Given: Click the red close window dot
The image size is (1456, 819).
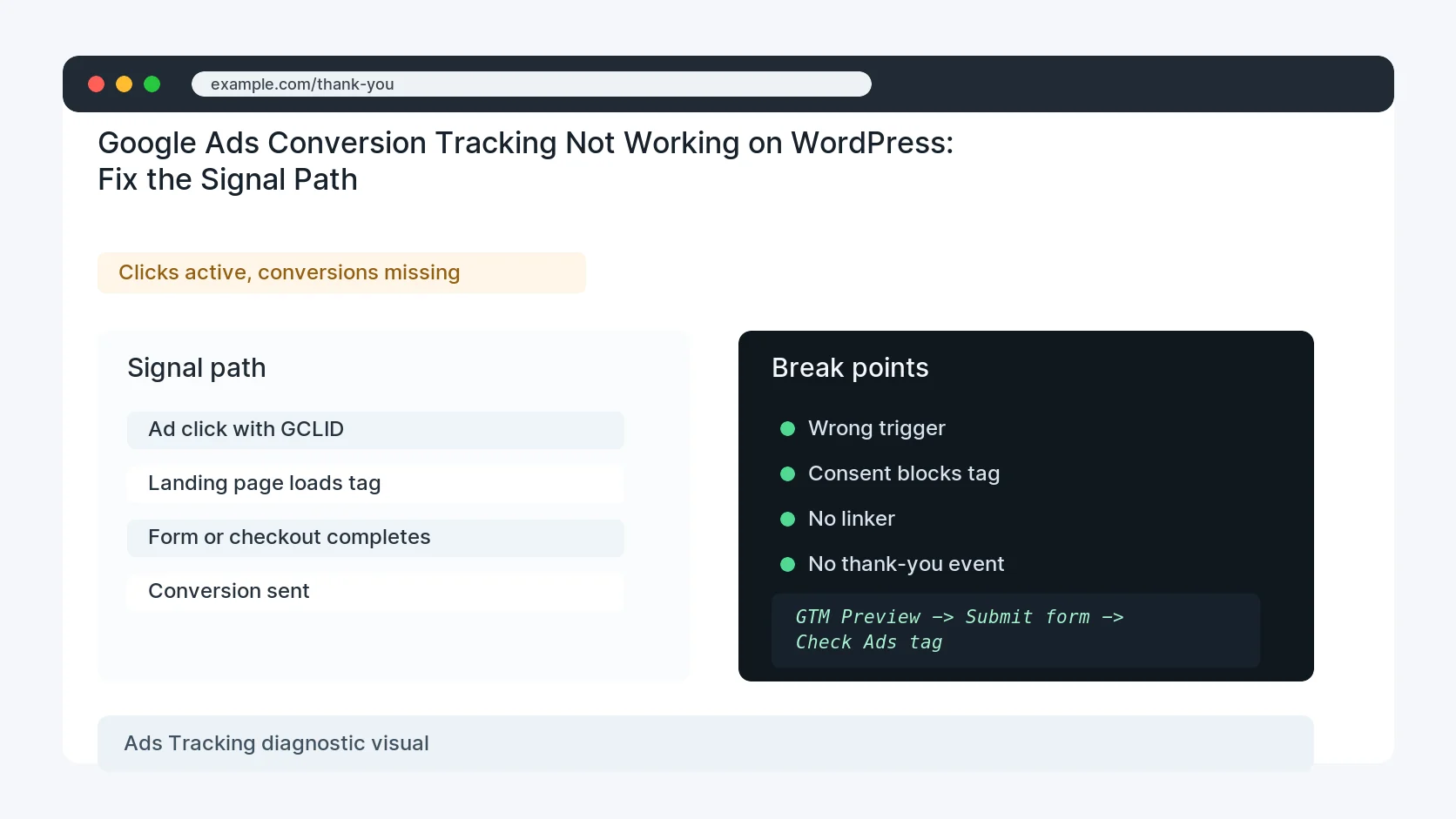Looking at the screenshot, I should [x=97, y=84].
